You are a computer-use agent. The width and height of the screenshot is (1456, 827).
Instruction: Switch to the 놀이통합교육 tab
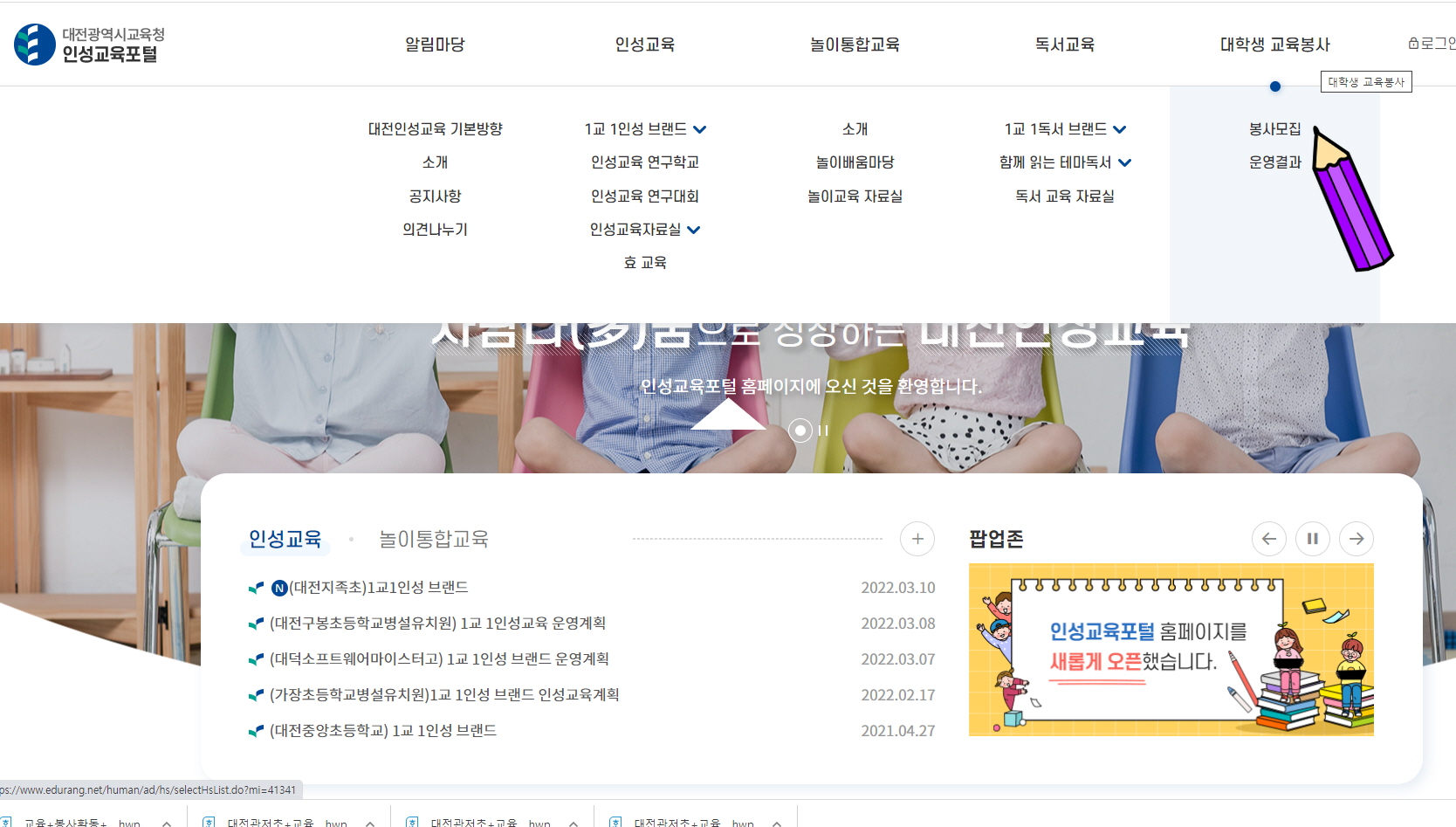click(x=433, y=539)
